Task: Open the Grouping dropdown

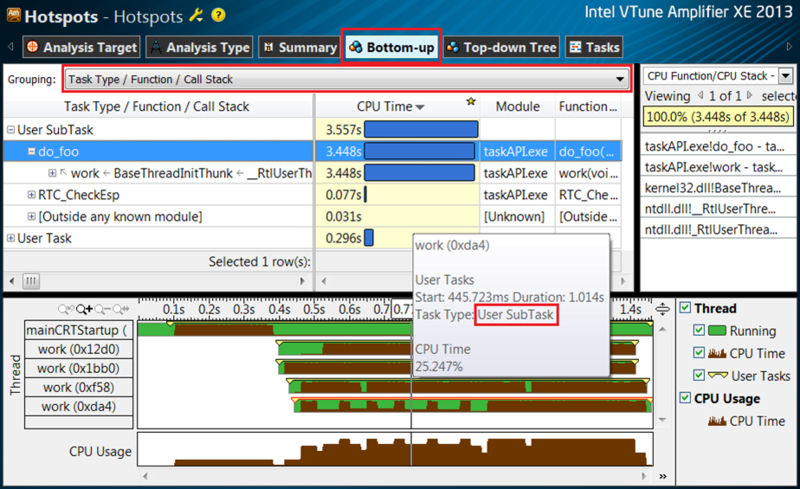Action: pos(346,79)
